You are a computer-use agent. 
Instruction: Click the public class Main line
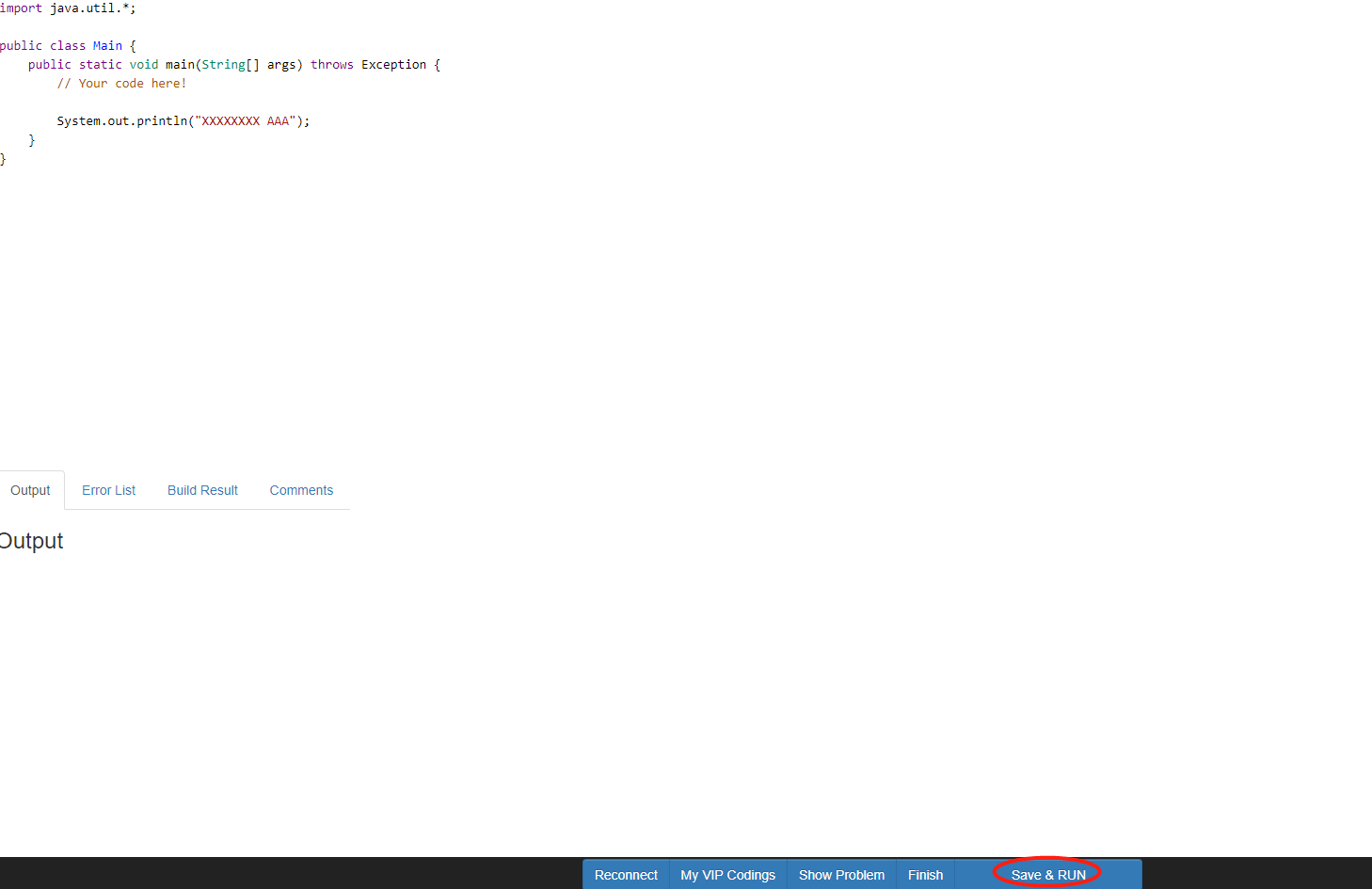[x=68, y=46]
